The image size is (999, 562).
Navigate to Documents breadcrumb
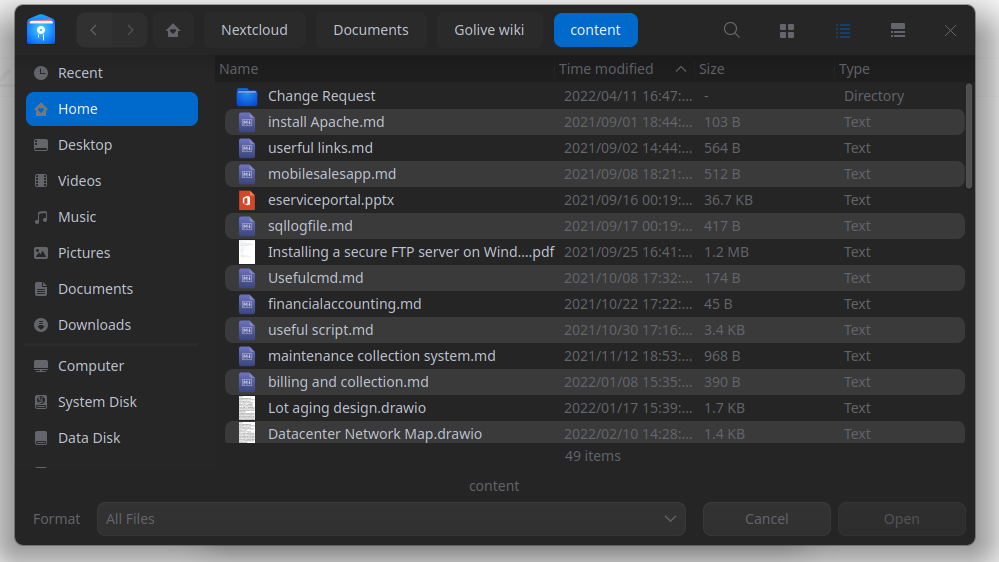pyautogui.click(x=371, y=30)
